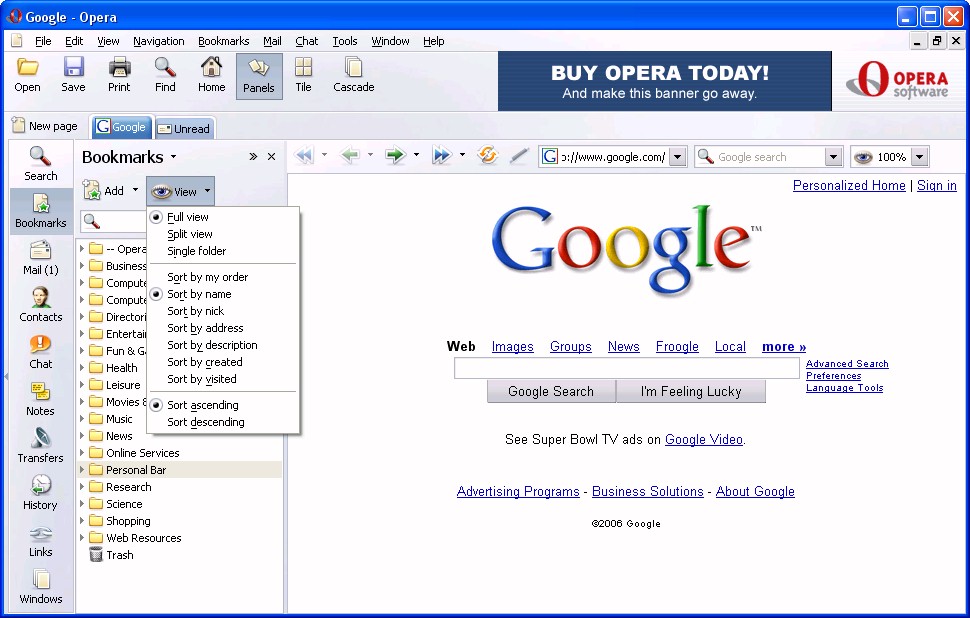Open the Sign in link
Image resolution: width=970 pixels, height=618 pixels.
pos(937,186)
